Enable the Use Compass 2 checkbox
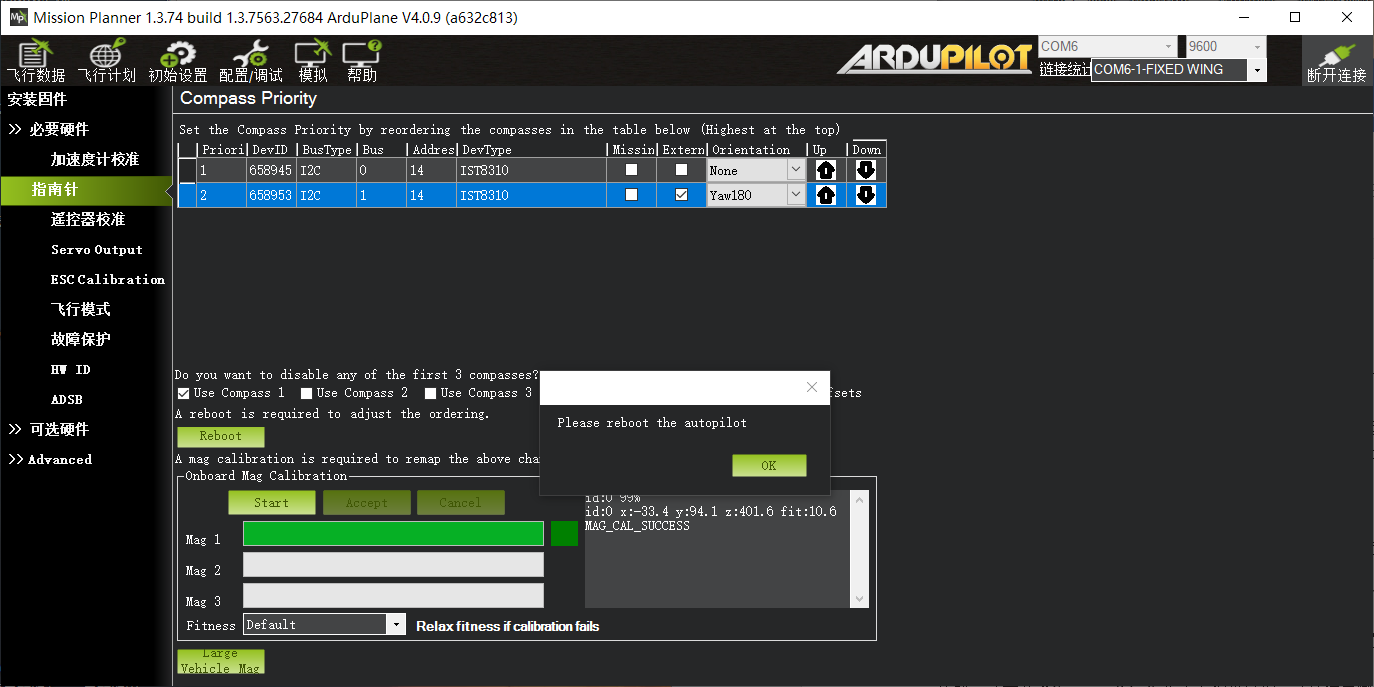The image size is (1374, 687). coord(306,392)
